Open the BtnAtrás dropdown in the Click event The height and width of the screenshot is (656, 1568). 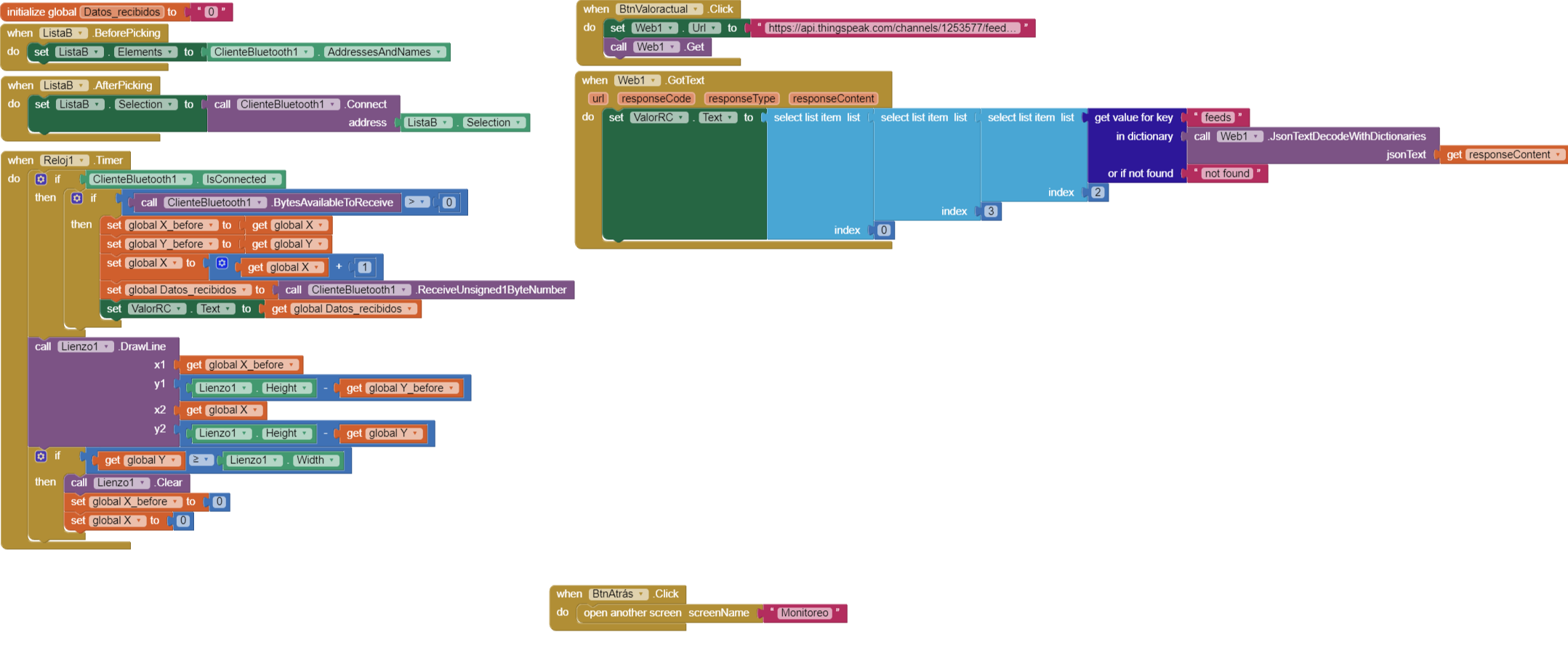click(618, 593)
